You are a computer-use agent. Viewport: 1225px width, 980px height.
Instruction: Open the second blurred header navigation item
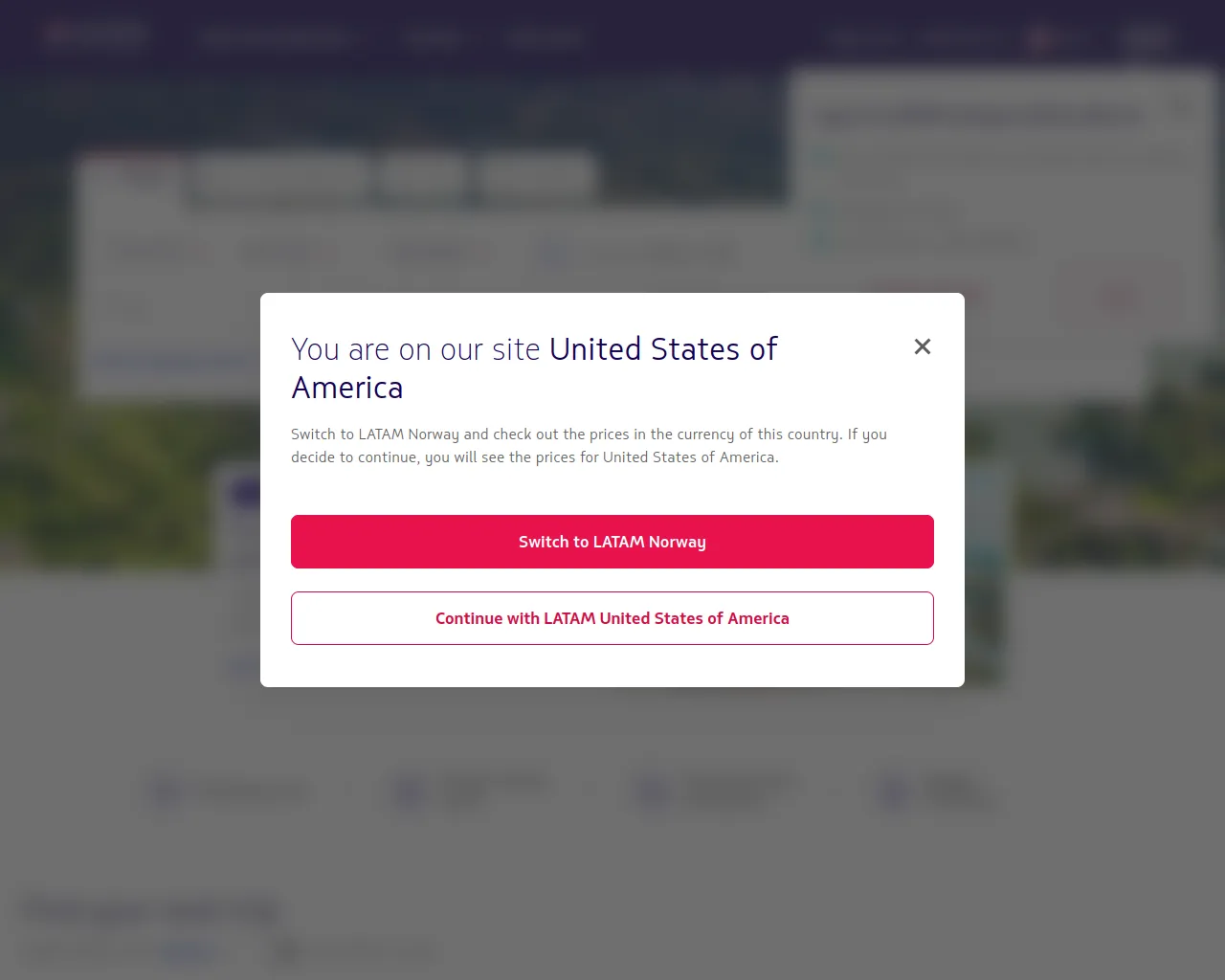pos(435,38)
